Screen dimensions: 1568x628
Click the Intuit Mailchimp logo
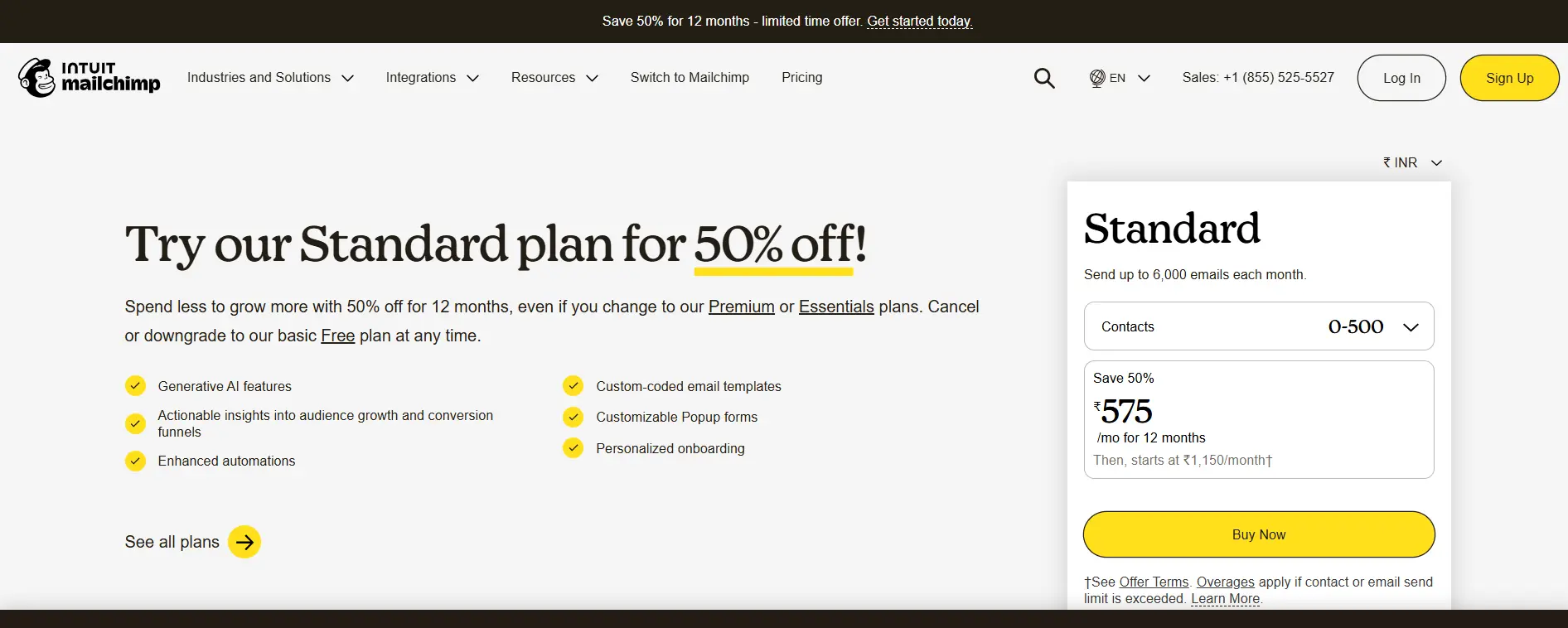tap(90, 78)
